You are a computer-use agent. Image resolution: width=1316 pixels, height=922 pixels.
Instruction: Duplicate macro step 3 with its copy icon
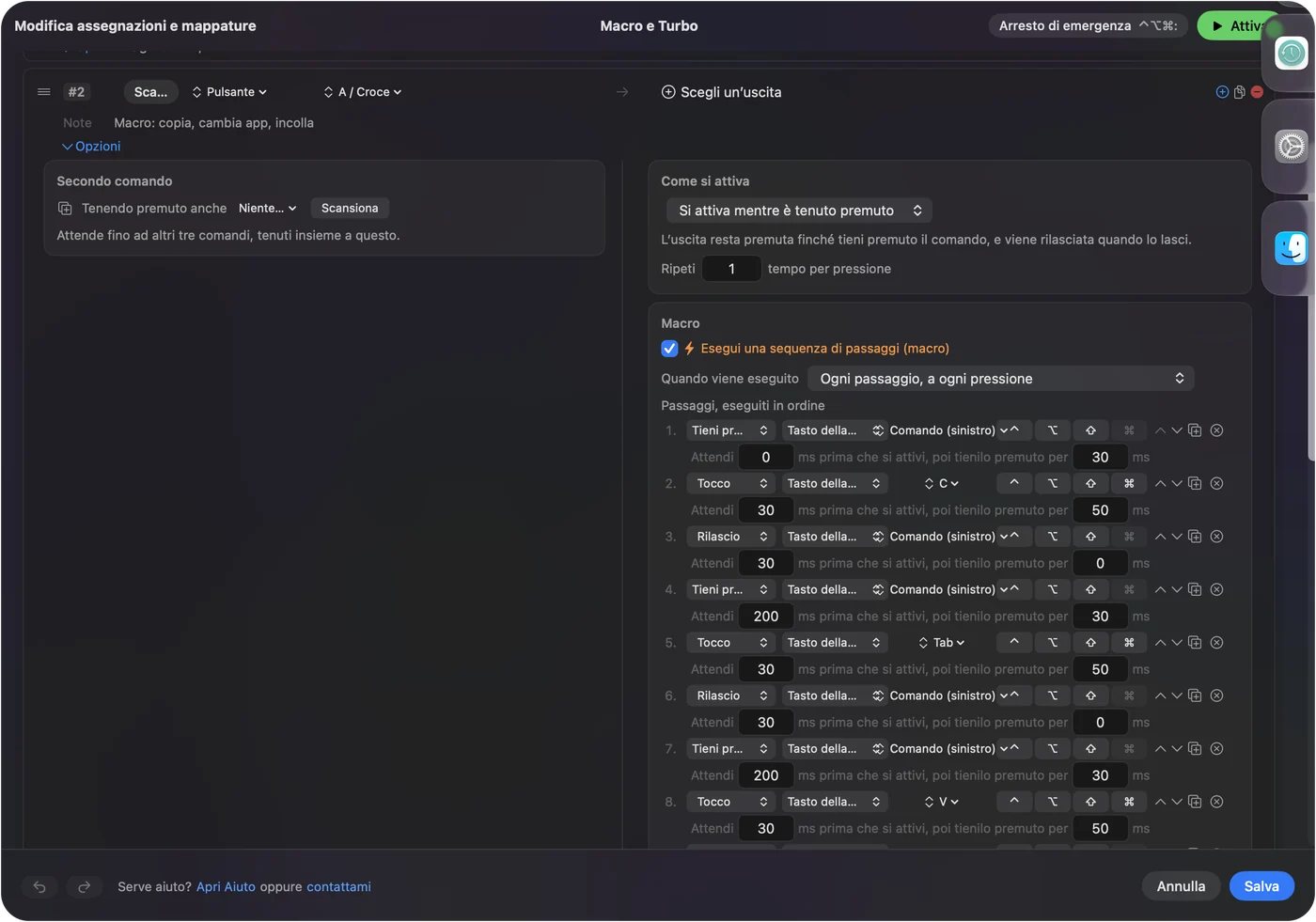coord(1195,537)
